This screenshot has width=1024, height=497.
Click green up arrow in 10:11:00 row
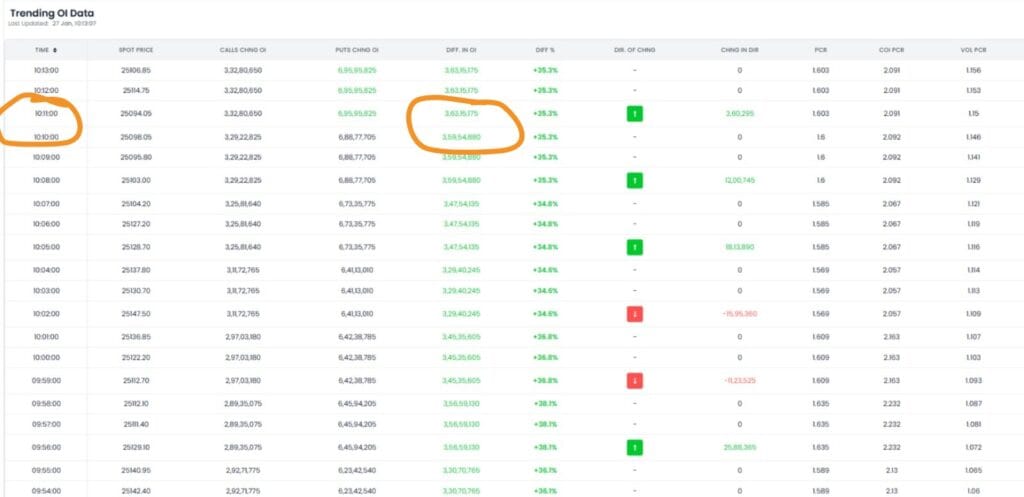634,114
